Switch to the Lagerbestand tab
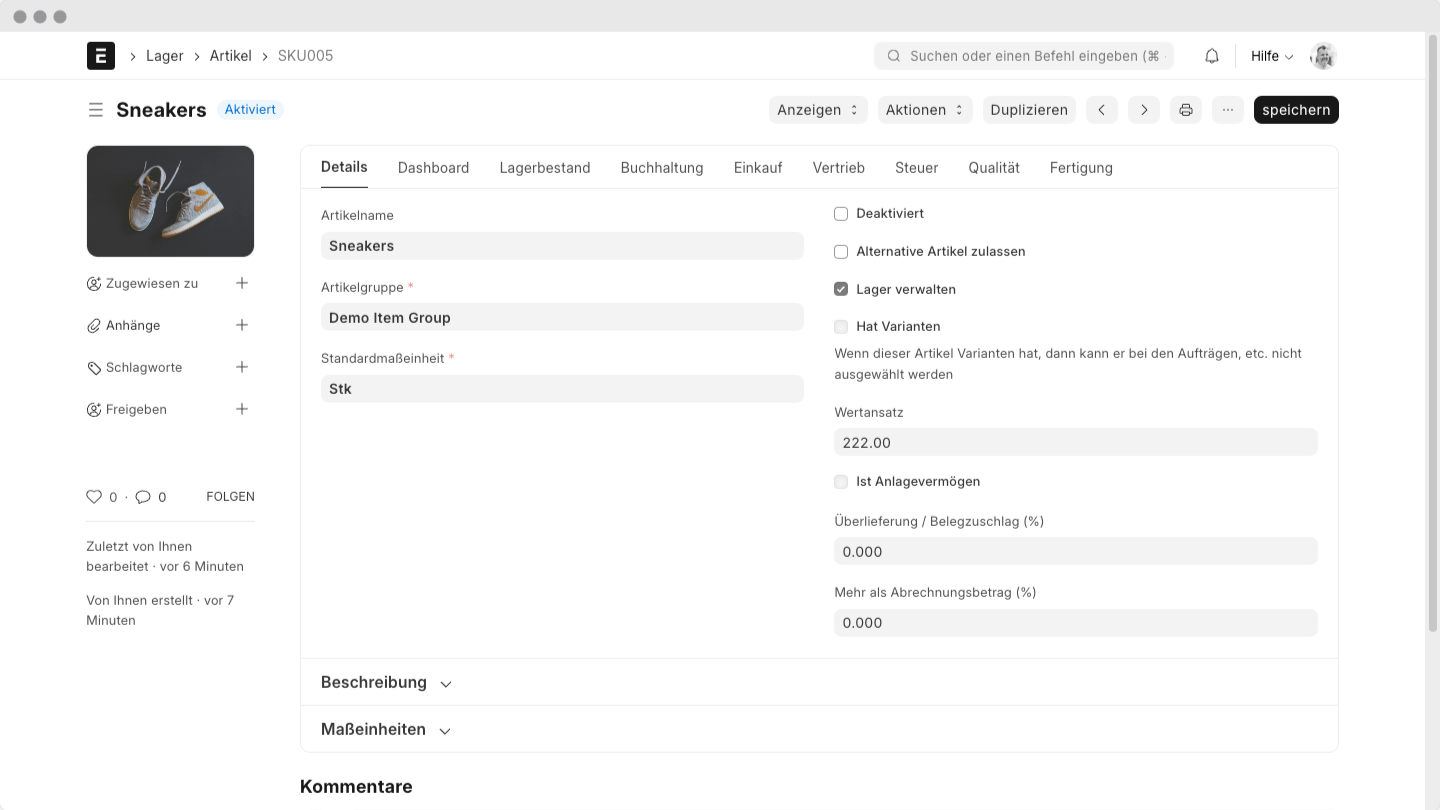1440x810 pixels. point(545,168)
